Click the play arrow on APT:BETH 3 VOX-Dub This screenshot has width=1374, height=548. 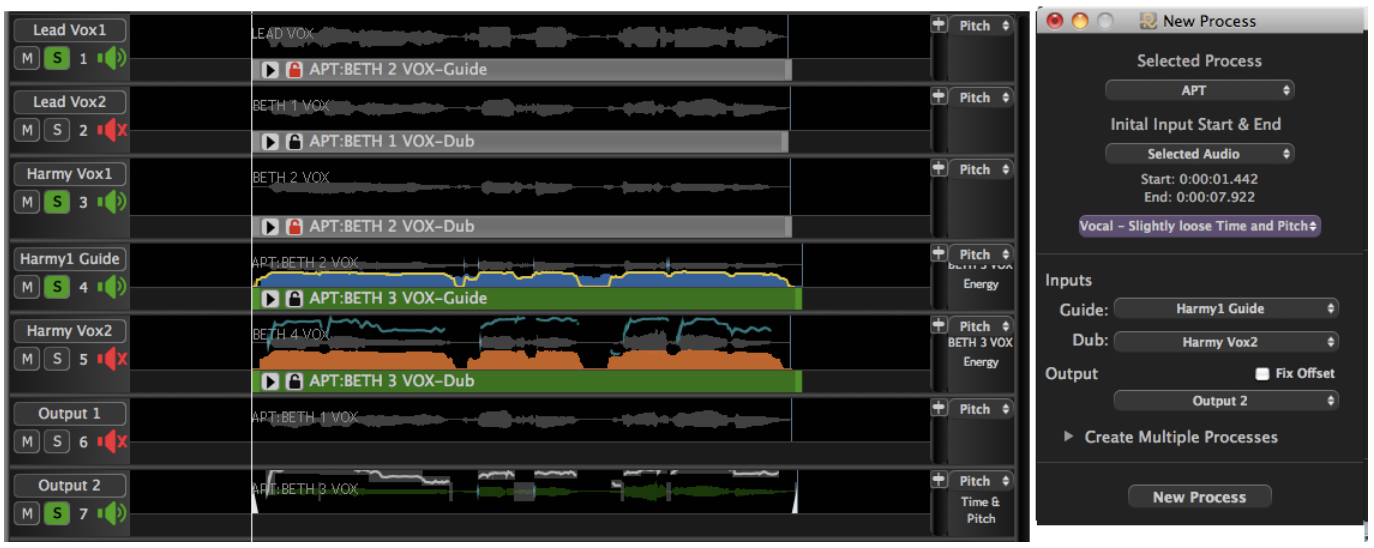pos(270,381)
